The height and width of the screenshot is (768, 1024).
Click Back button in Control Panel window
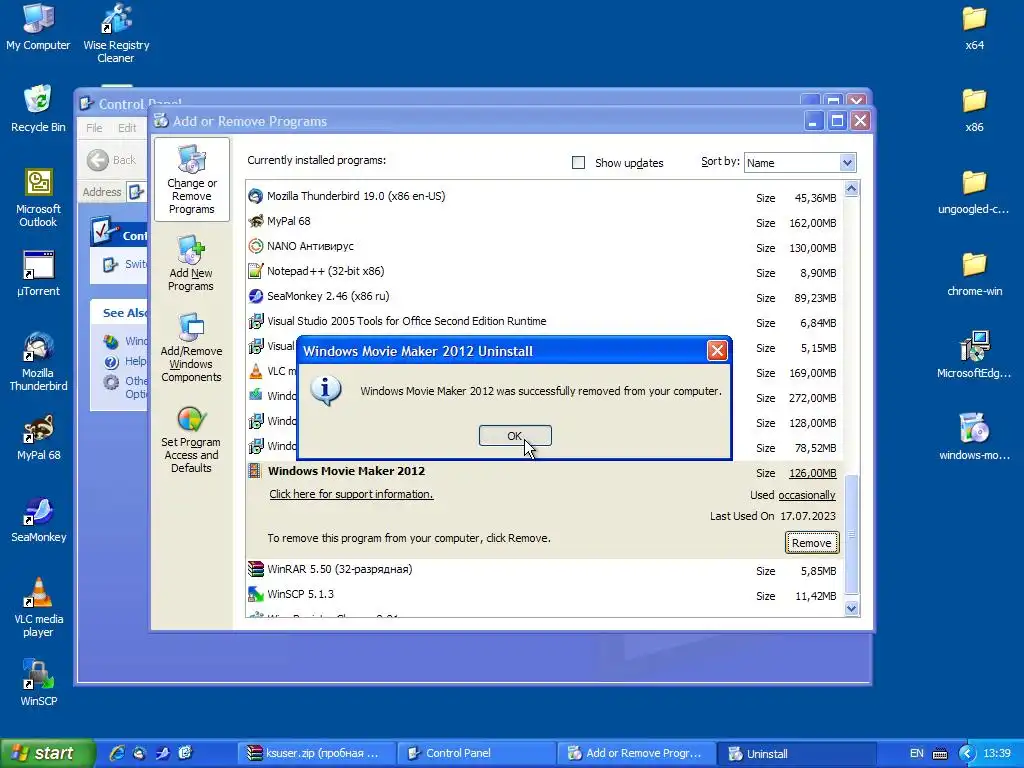(x=112, y=160)
